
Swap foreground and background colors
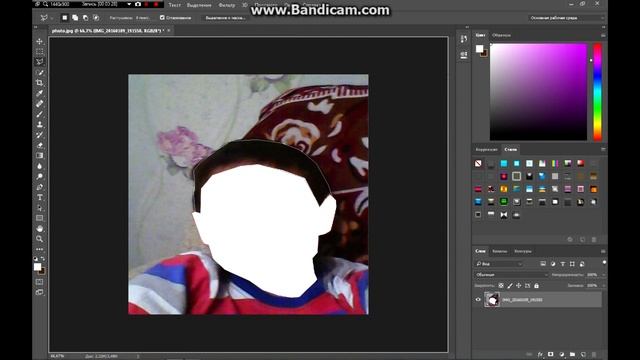(x=43, y=258)
